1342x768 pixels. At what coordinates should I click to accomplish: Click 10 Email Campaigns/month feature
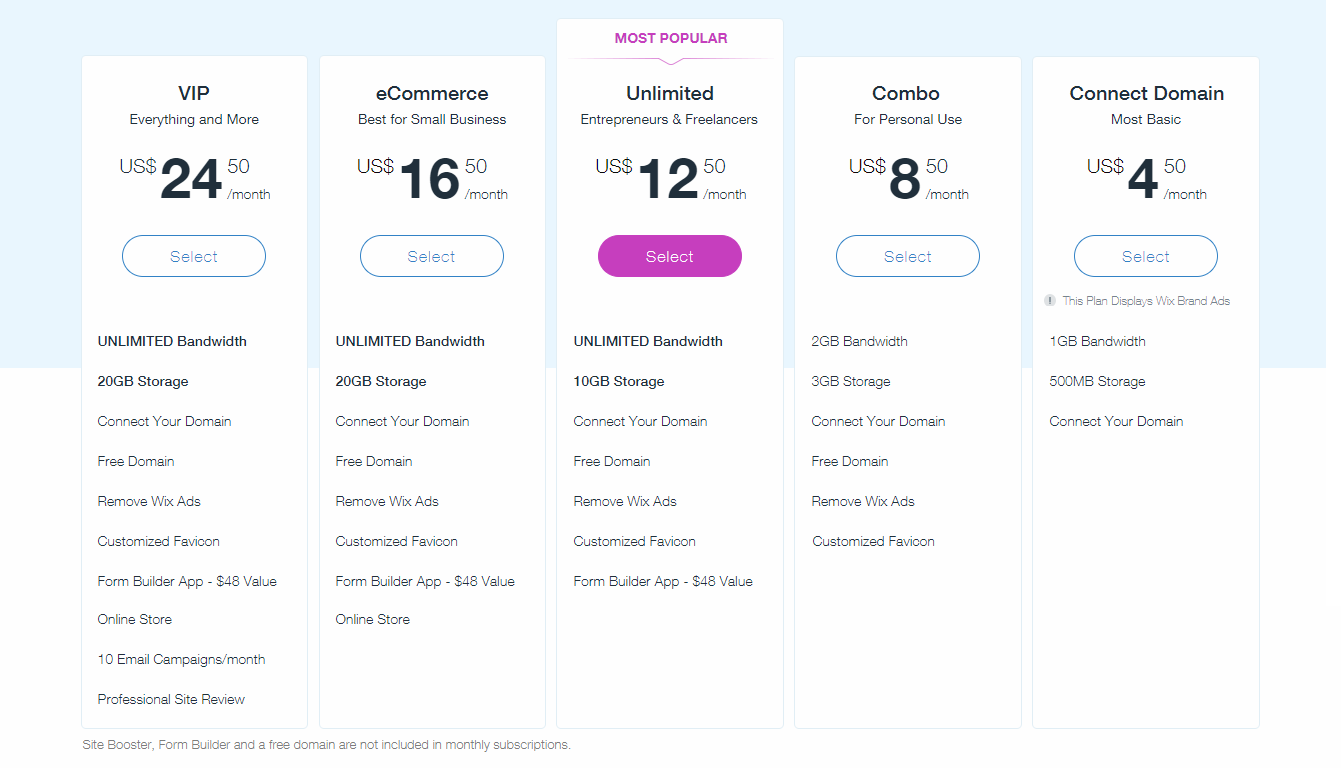coord(181,659)
